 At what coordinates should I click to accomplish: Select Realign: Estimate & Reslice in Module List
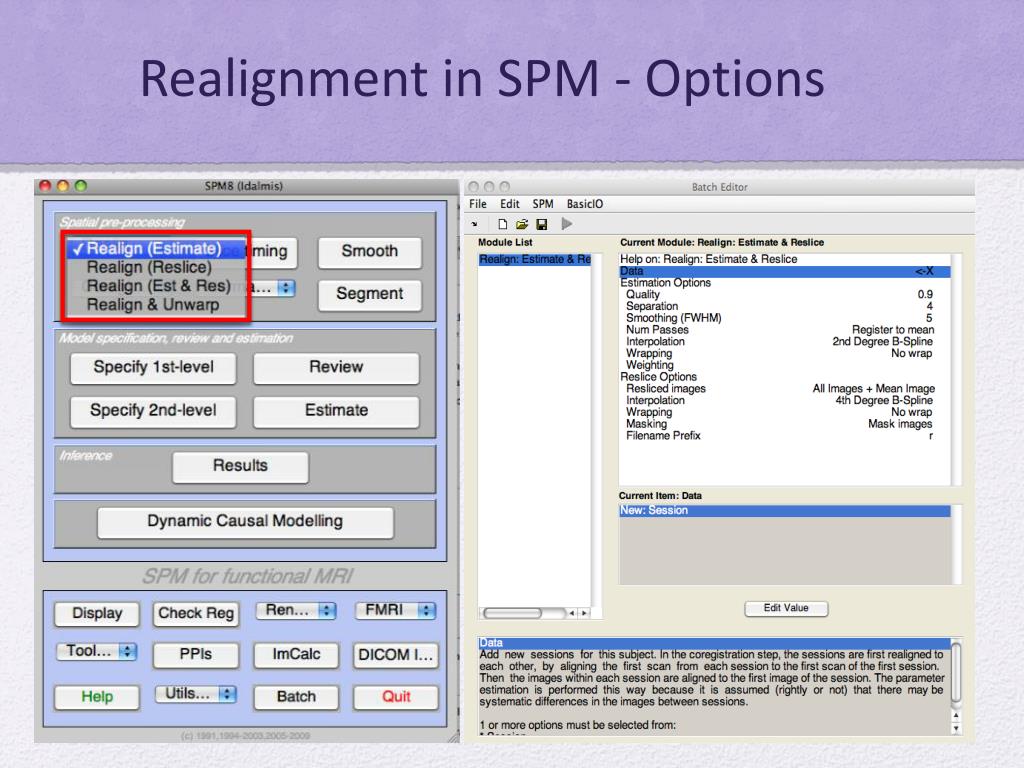pos(535,259)
